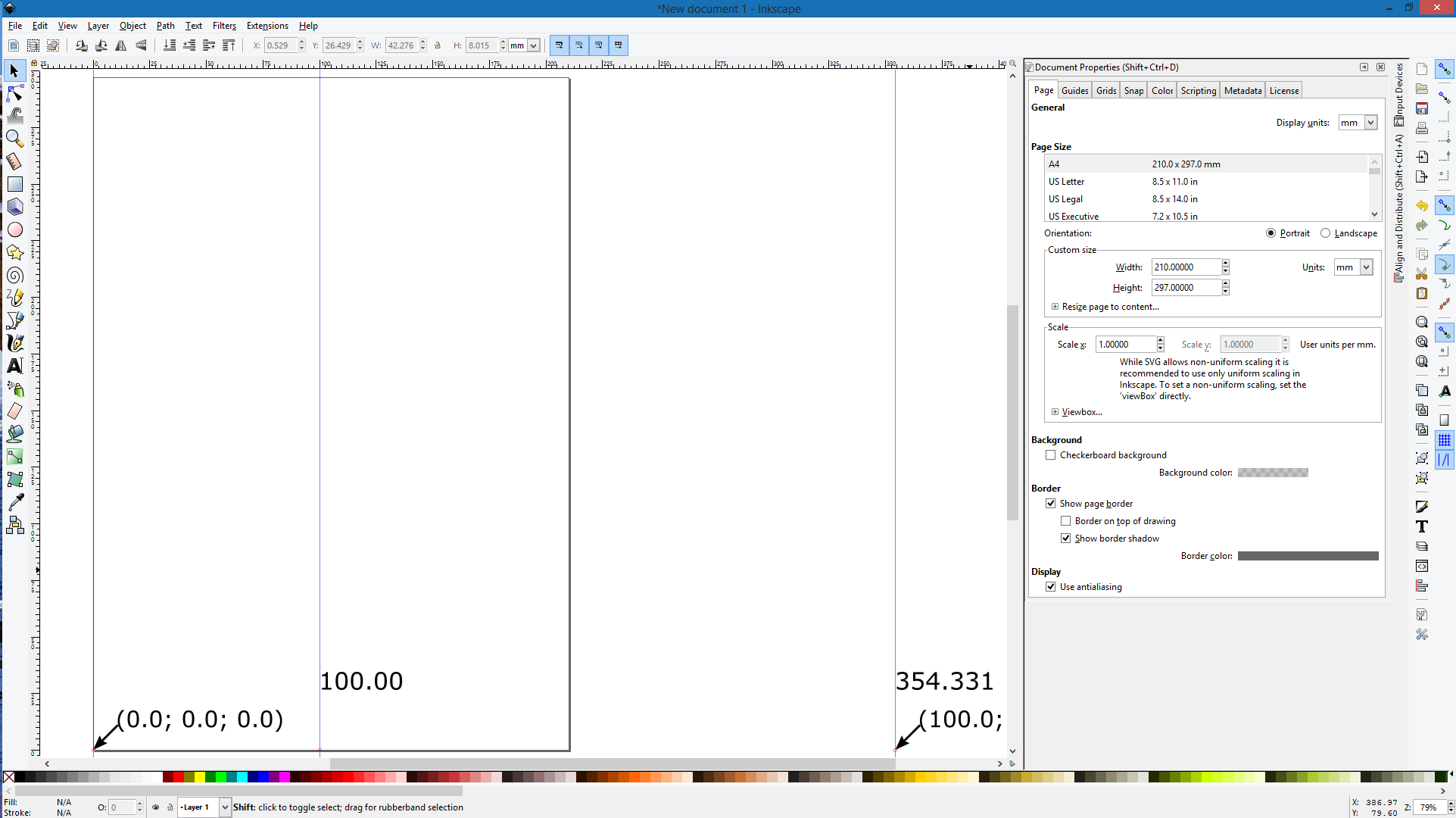This screenshot has width=1456, height=818.
Task: Select the Text tool
Action: coord(14,366)
